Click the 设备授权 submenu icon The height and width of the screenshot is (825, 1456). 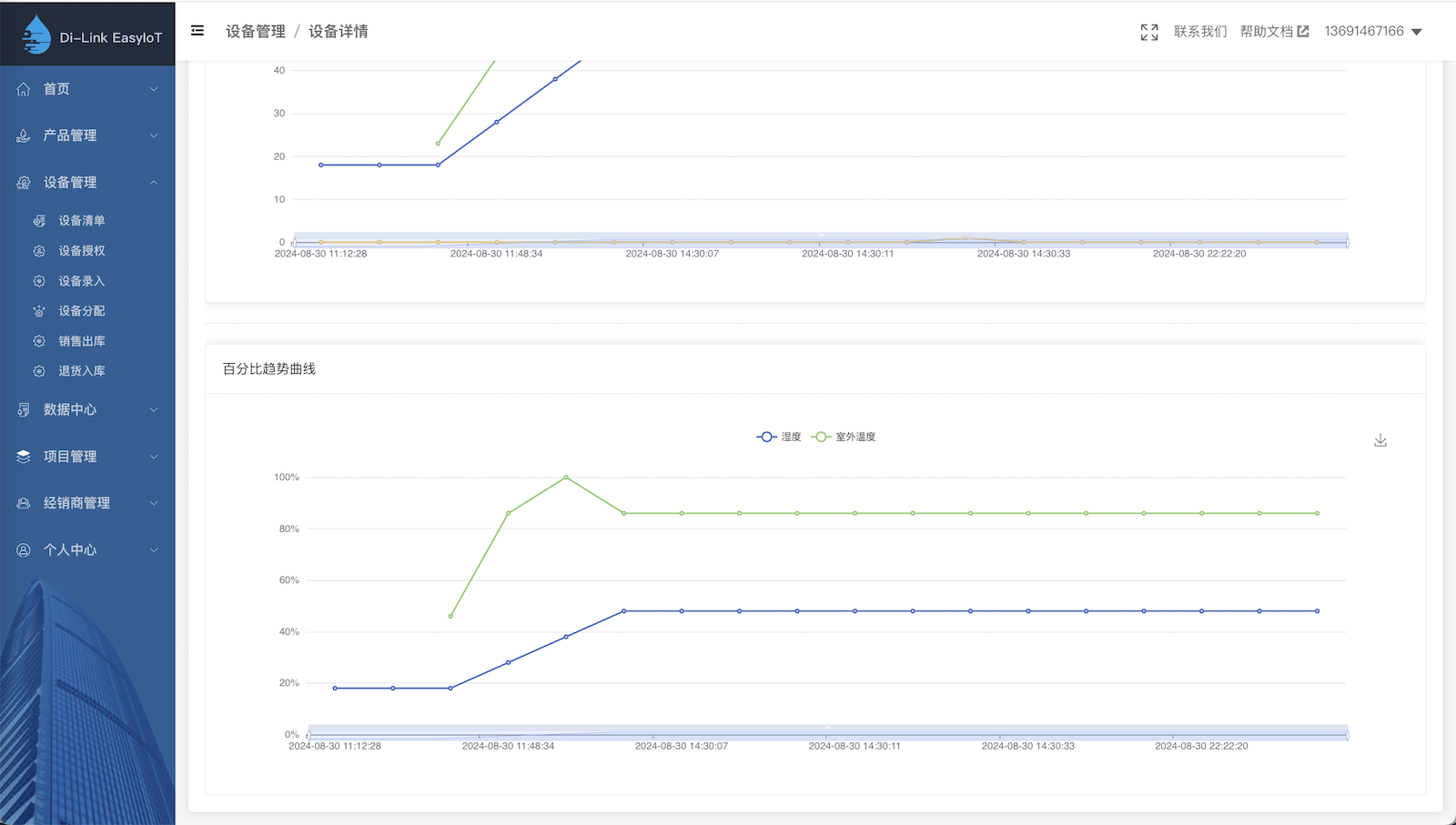coord(39,251)
